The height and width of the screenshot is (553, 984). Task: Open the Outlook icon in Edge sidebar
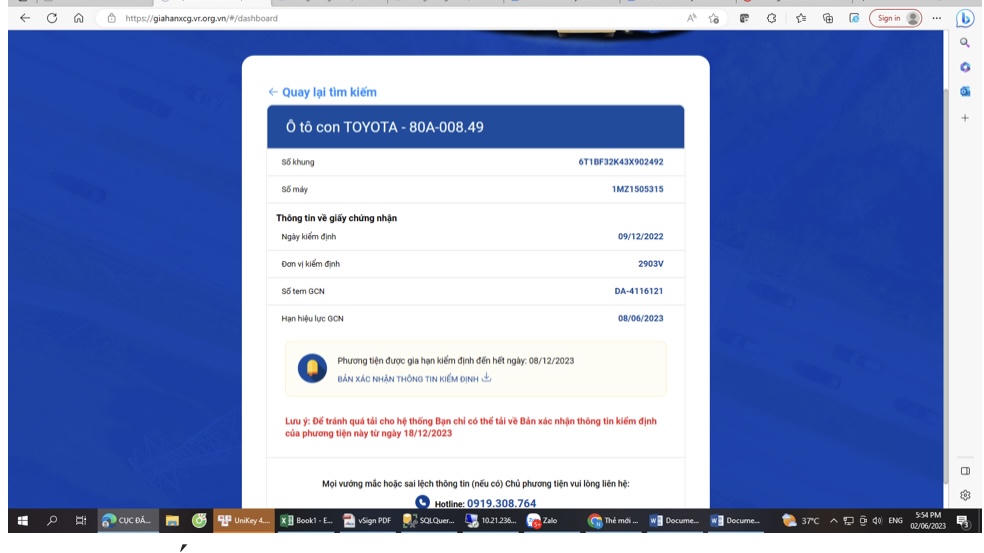965,91
